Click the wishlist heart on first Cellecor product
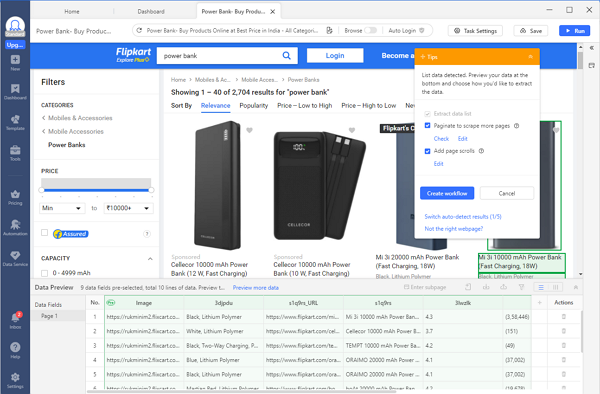Image resolution: width=600 pixels, height=394 pixels. click(x=249, y=130)
